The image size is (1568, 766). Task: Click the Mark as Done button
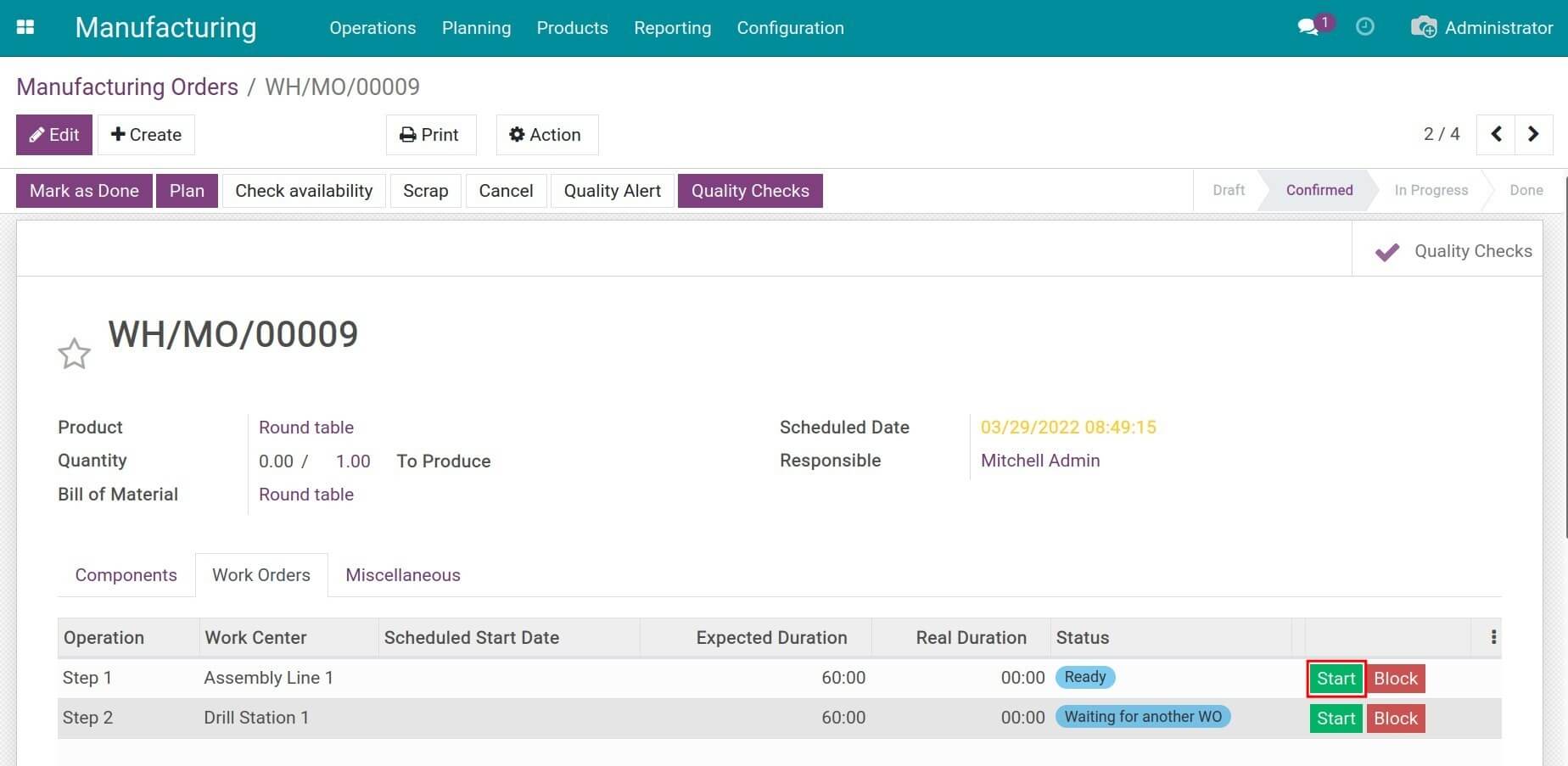pos(84,191)
